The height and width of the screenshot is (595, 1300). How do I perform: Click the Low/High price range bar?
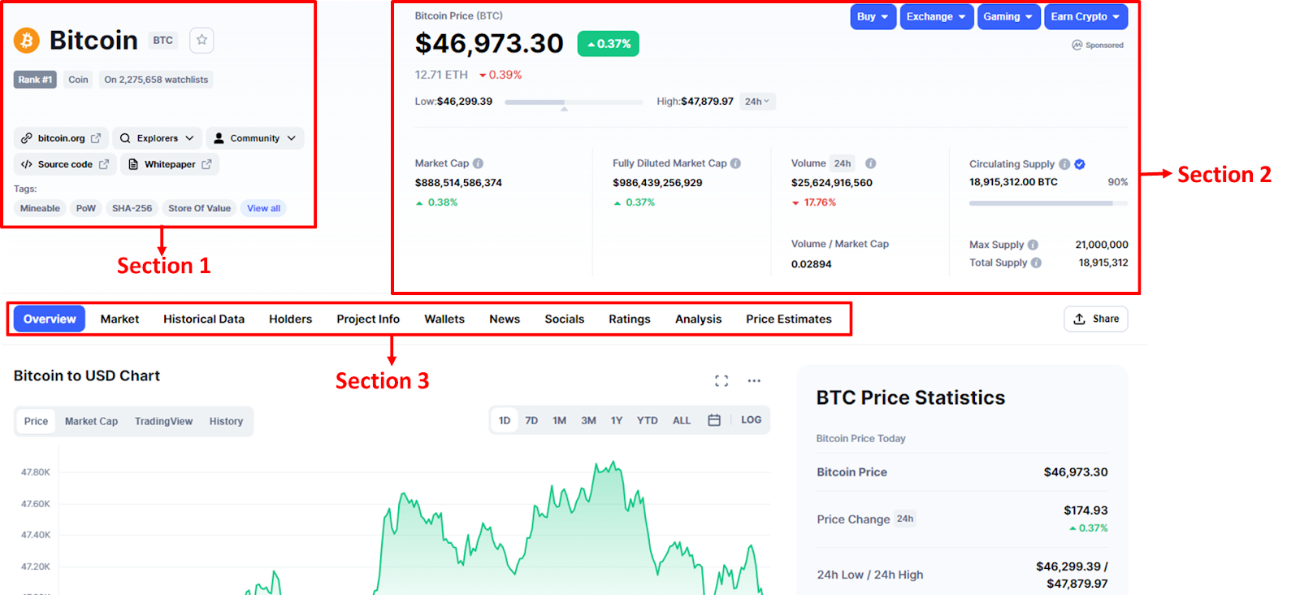(574, 102)
